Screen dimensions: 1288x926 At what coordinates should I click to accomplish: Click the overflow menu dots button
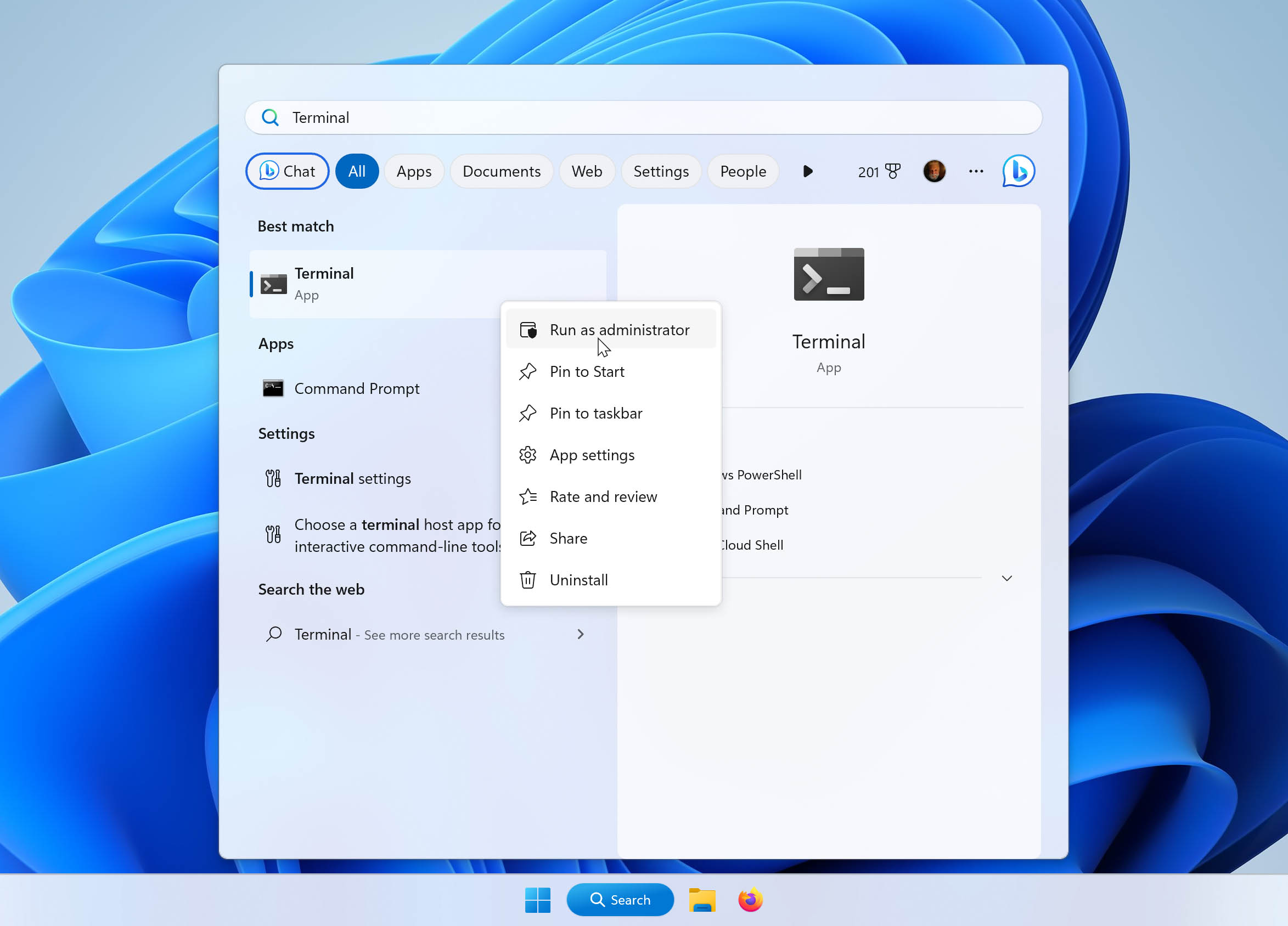coord(977,171)
